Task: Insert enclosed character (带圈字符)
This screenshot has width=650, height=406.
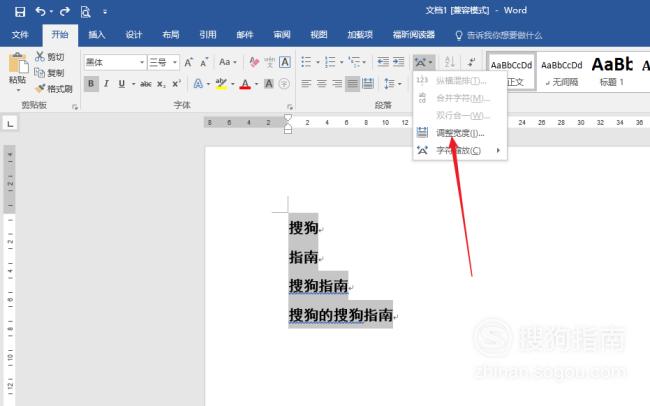Action: 284,84
